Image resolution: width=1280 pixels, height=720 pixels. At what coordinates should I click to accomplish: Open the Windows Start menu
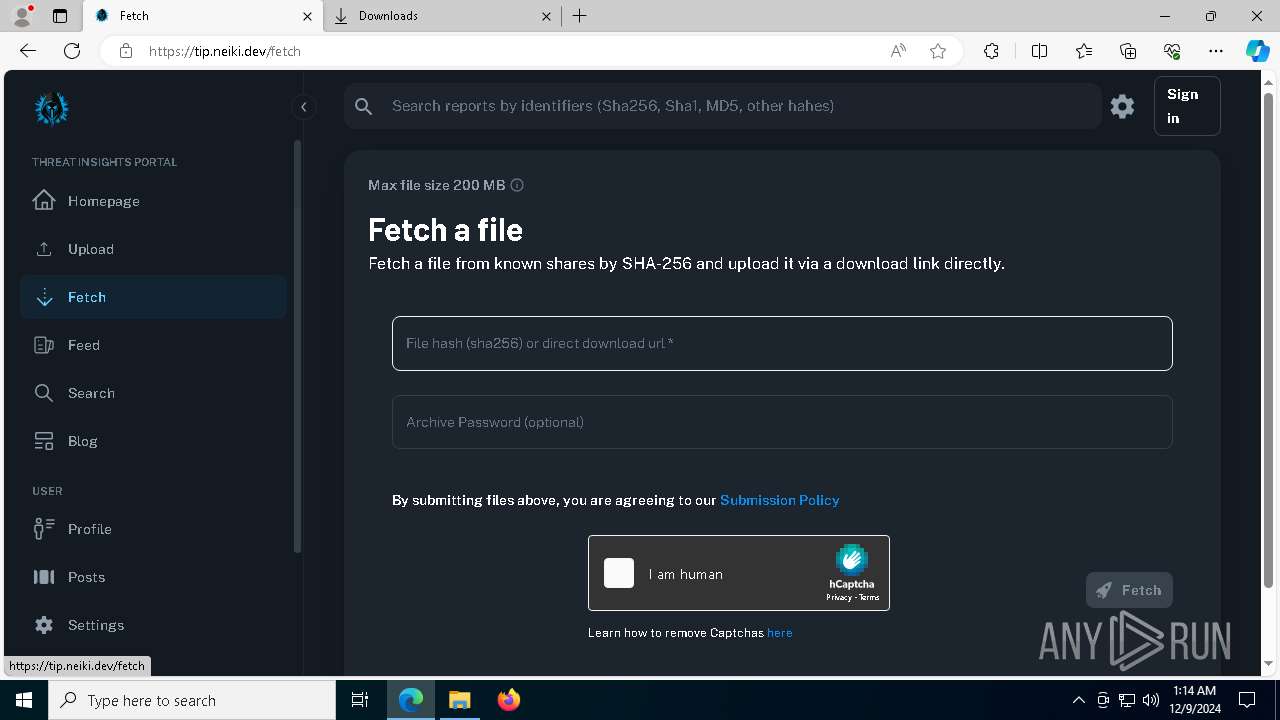[24, 700]
